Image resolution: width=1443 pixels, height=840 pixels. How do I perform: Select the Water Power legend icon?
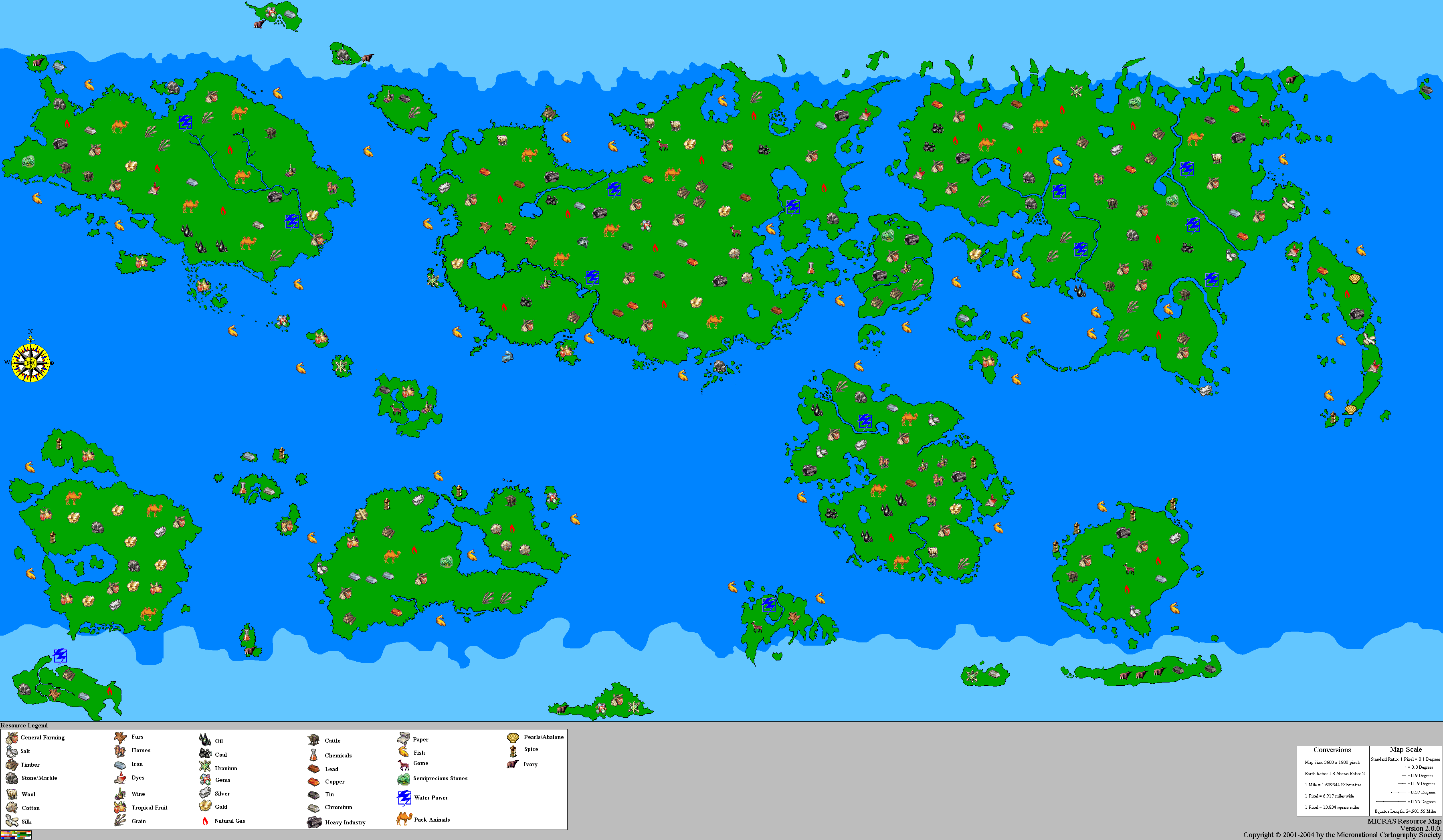tap(404, 798)
